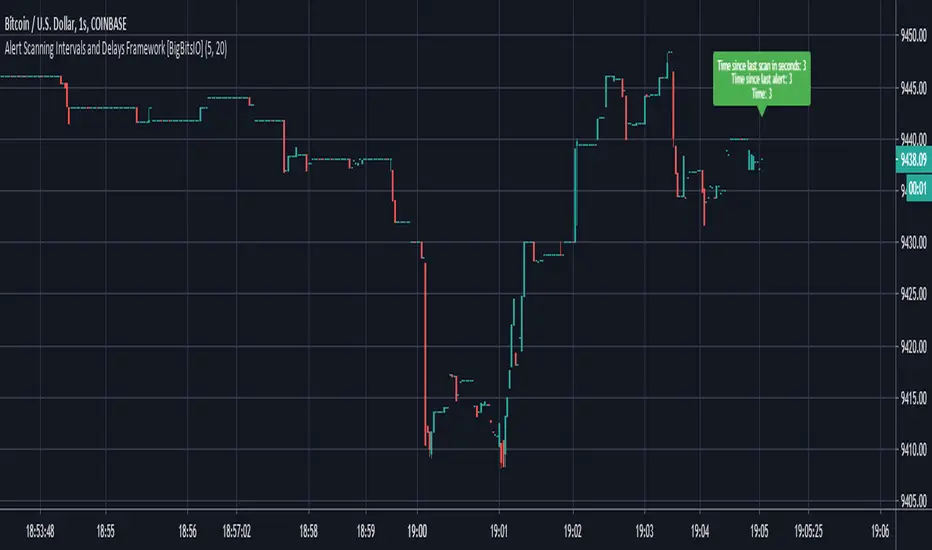The width and height of the screenshot is (932, 550).
Task: Click the 9450.00 price scale label
Action: point(910,36)
